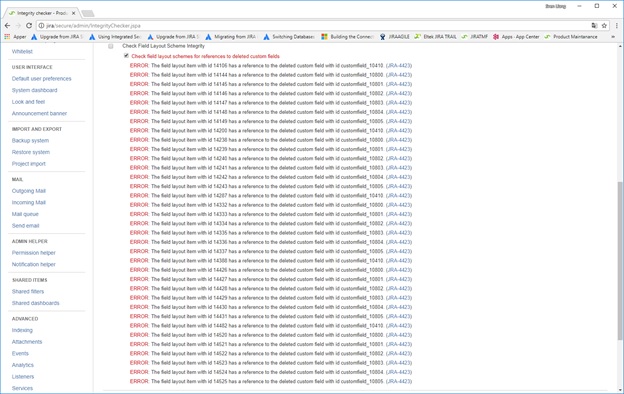Viewport: 624px width, 394px height.
Task: Click 'Check field layout schemes for references' label
Action: pyautogui.click(x=205, y=56)
